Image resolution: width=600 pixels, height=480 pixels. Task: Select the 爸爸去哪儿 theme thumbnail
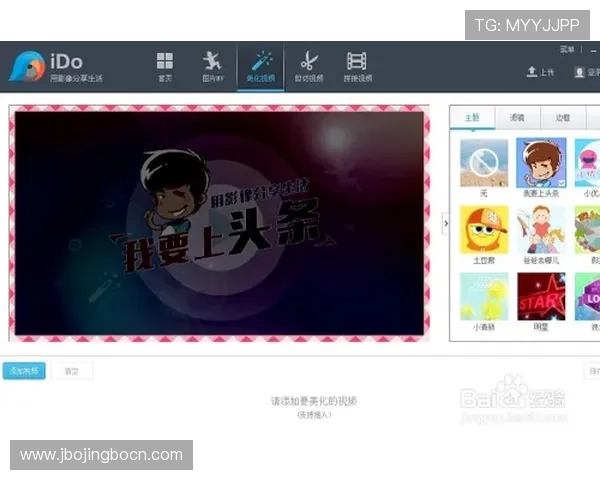click(540, 230)
